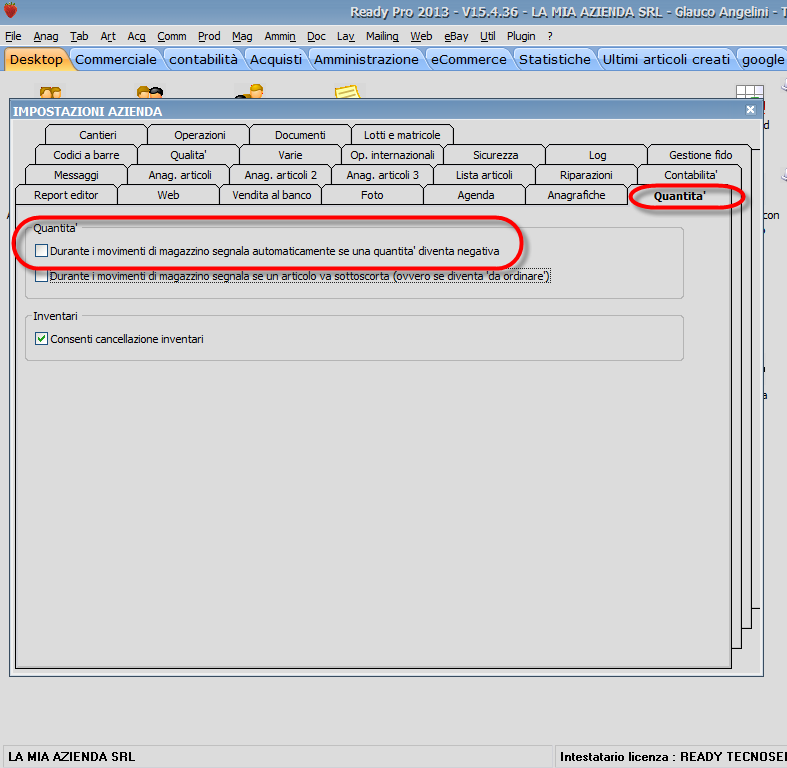Switch to the Acquisti tab
Image resolution: width=787 pixels, height=768 pixels.
coord(276,59)
